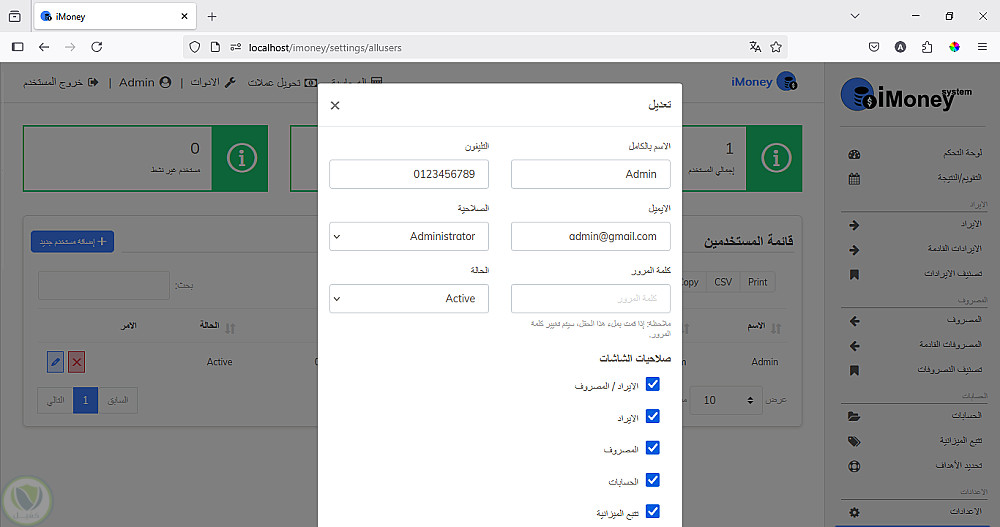This screenshot has height=527, width=1000.
Task: Click the red delete icon in Admin row
Action: (x=77, y=362)
